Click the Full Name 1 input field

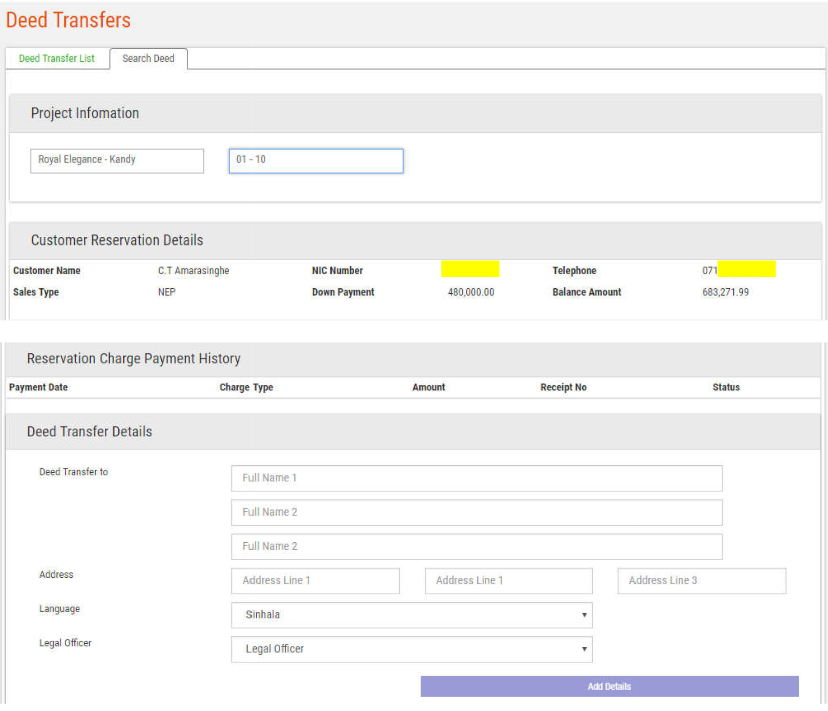coord(476,478)
